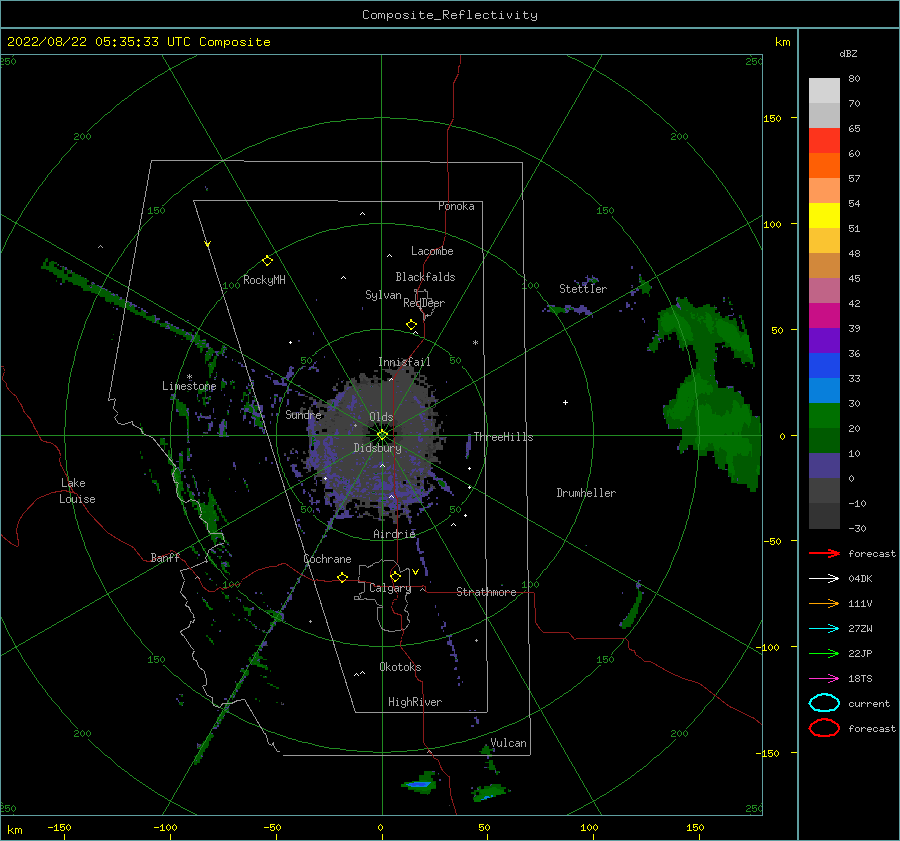Click the Lake Louise label
900x841 pixels.
click(77, 491)
